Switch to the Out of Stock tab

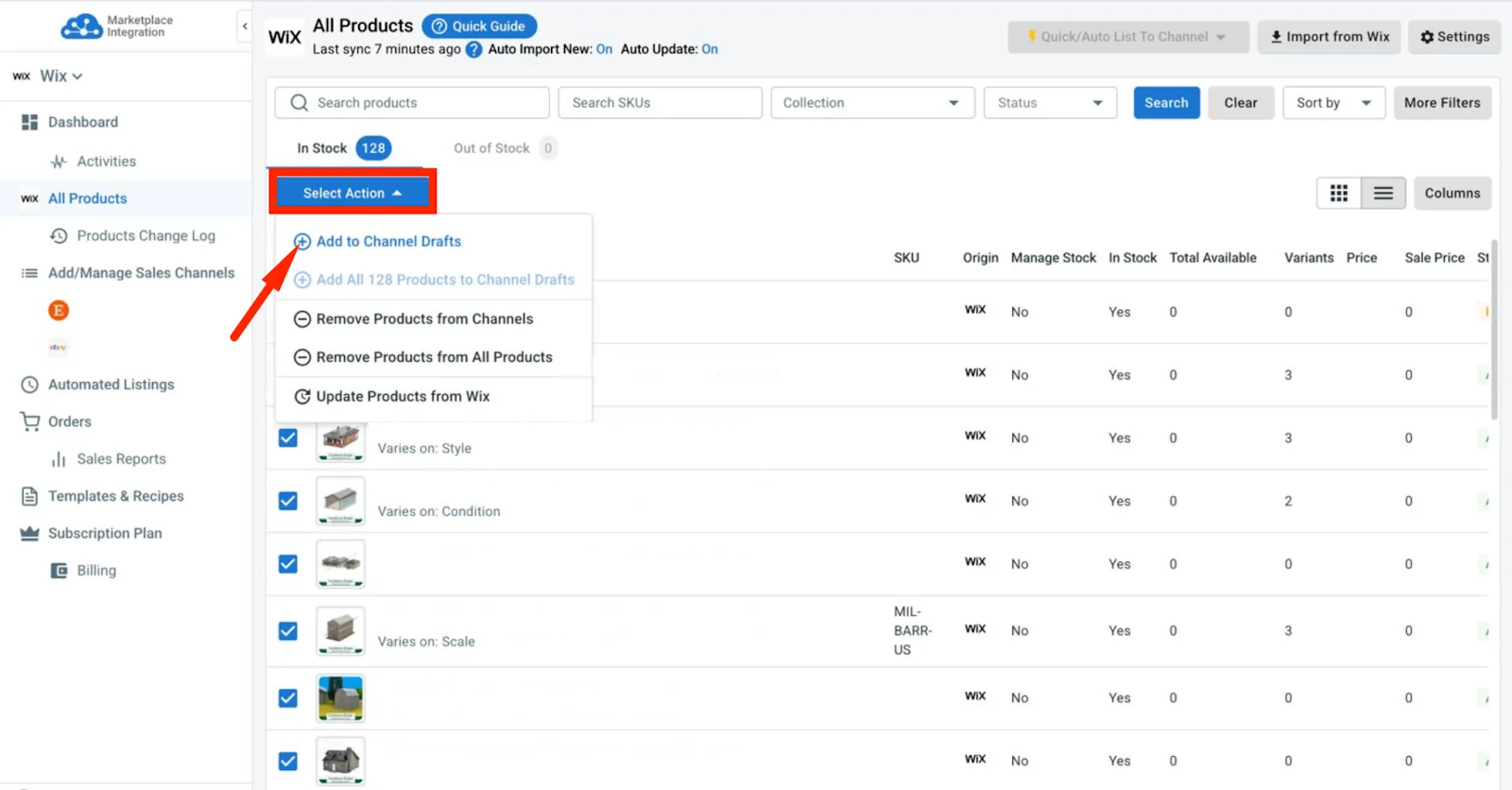click(x=505, y=148)
